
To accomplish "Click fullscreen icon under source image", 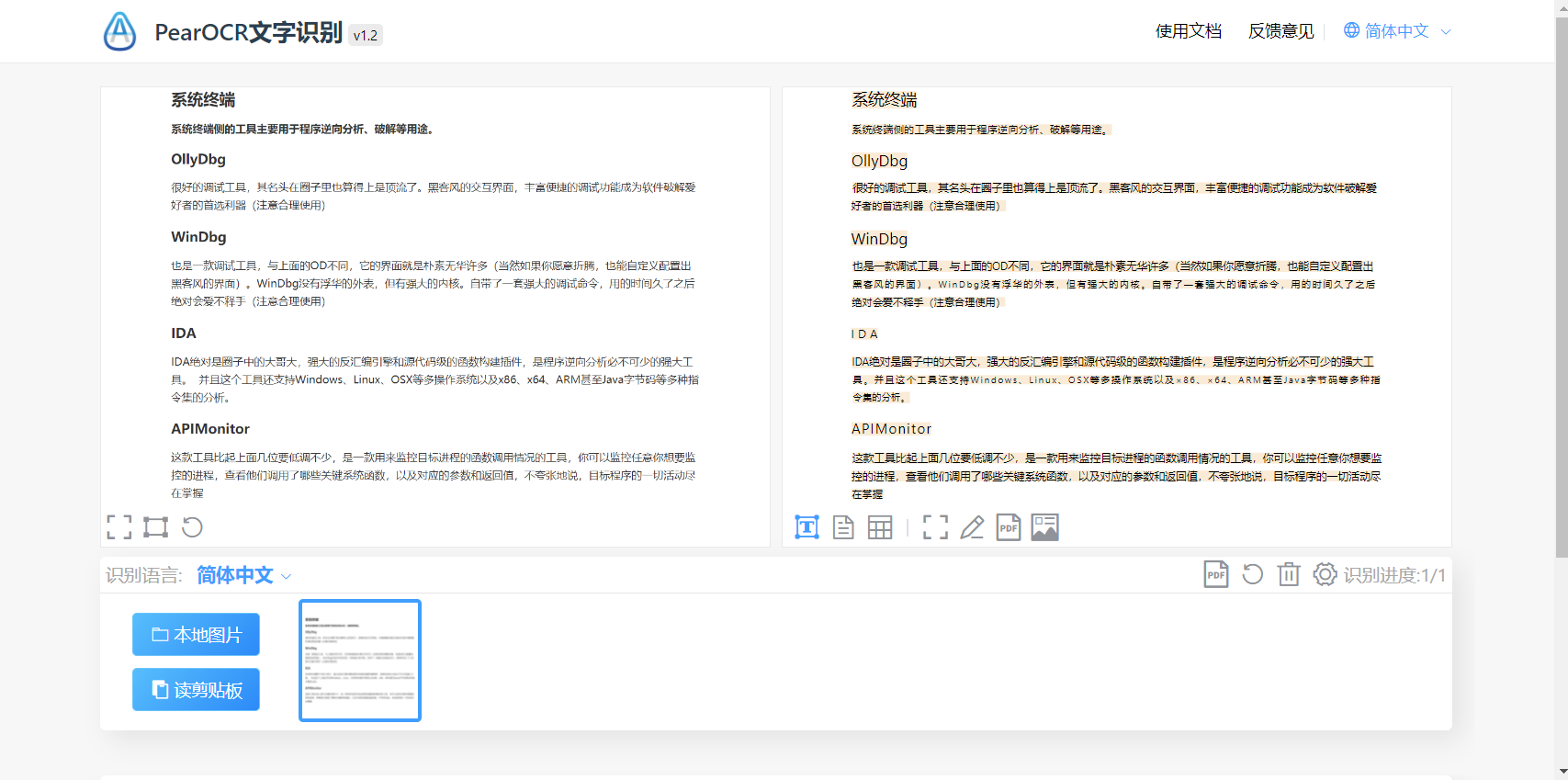I will [x=119, y=527].
